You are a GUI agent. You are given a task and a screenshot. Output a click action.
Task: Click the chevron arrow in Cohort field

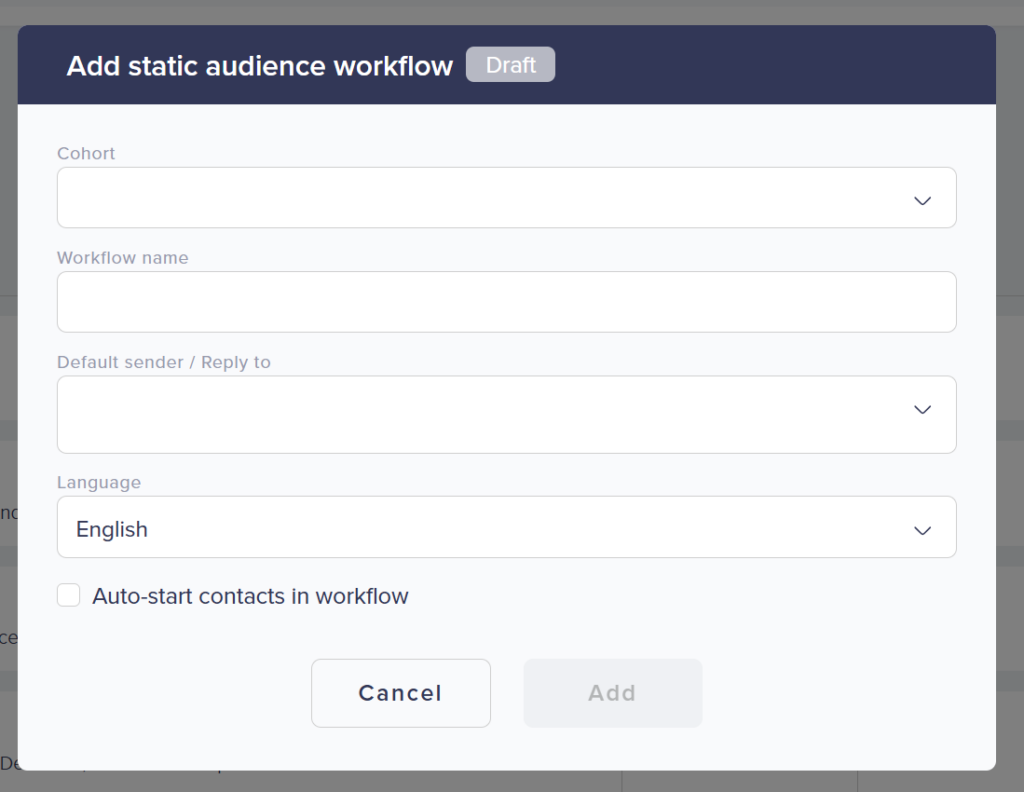tap(922, 201)
